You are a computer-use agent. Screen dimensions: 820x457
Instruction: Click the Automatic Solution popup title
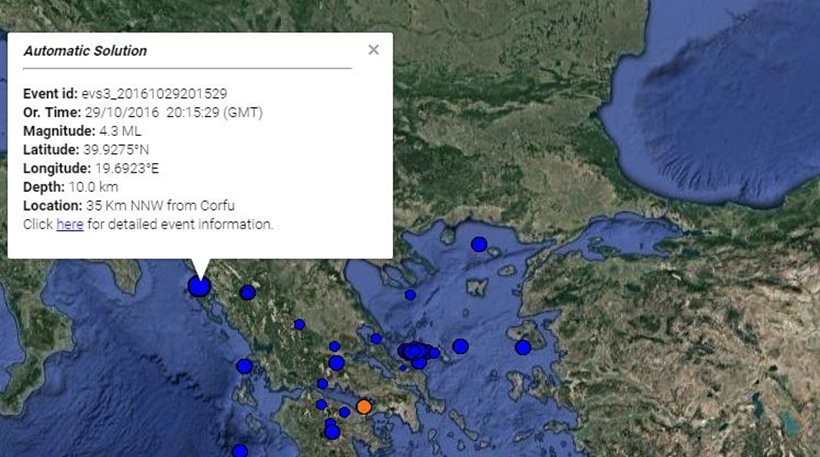tap(85, 51)
